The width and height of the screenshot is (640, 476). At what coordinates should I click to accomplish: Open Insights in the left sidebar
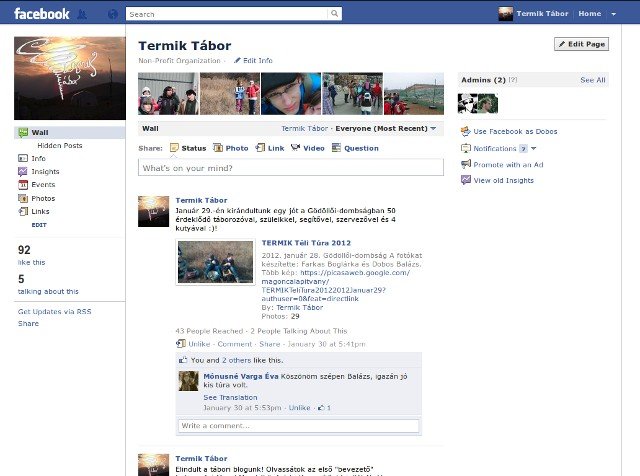click(43, 172)
